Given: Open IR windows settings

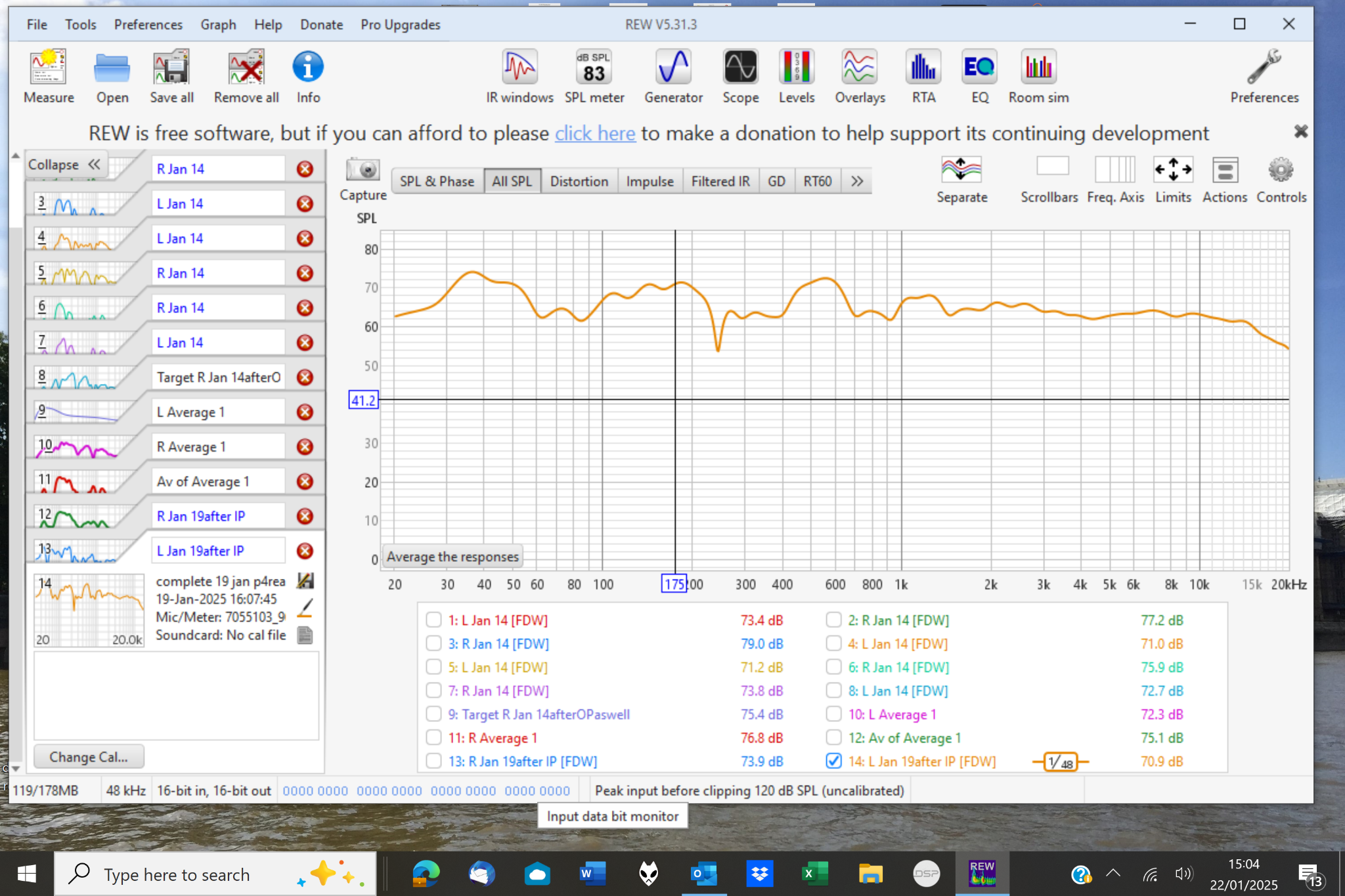Looking at the screenshot, I should pyautogui.click(x=519, y=76).
